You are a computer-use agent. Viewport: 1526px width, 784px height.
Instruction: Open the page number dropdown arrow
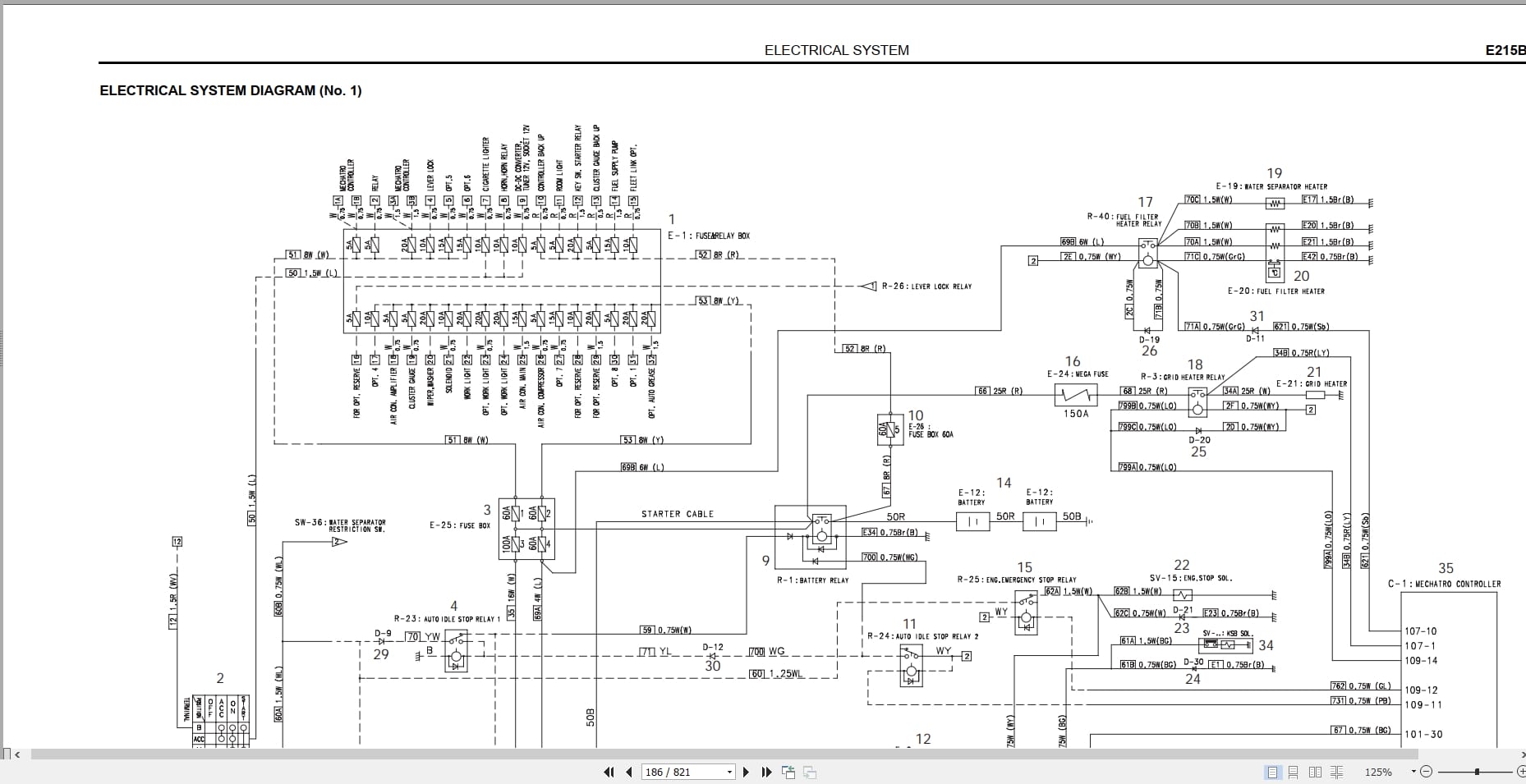729,772
